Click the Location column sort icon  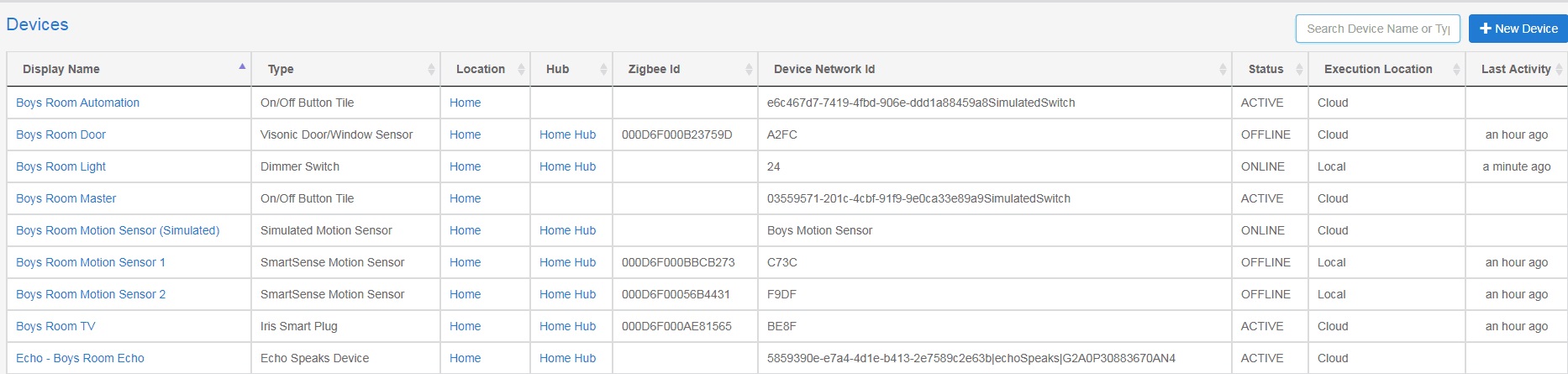(521, 69)
